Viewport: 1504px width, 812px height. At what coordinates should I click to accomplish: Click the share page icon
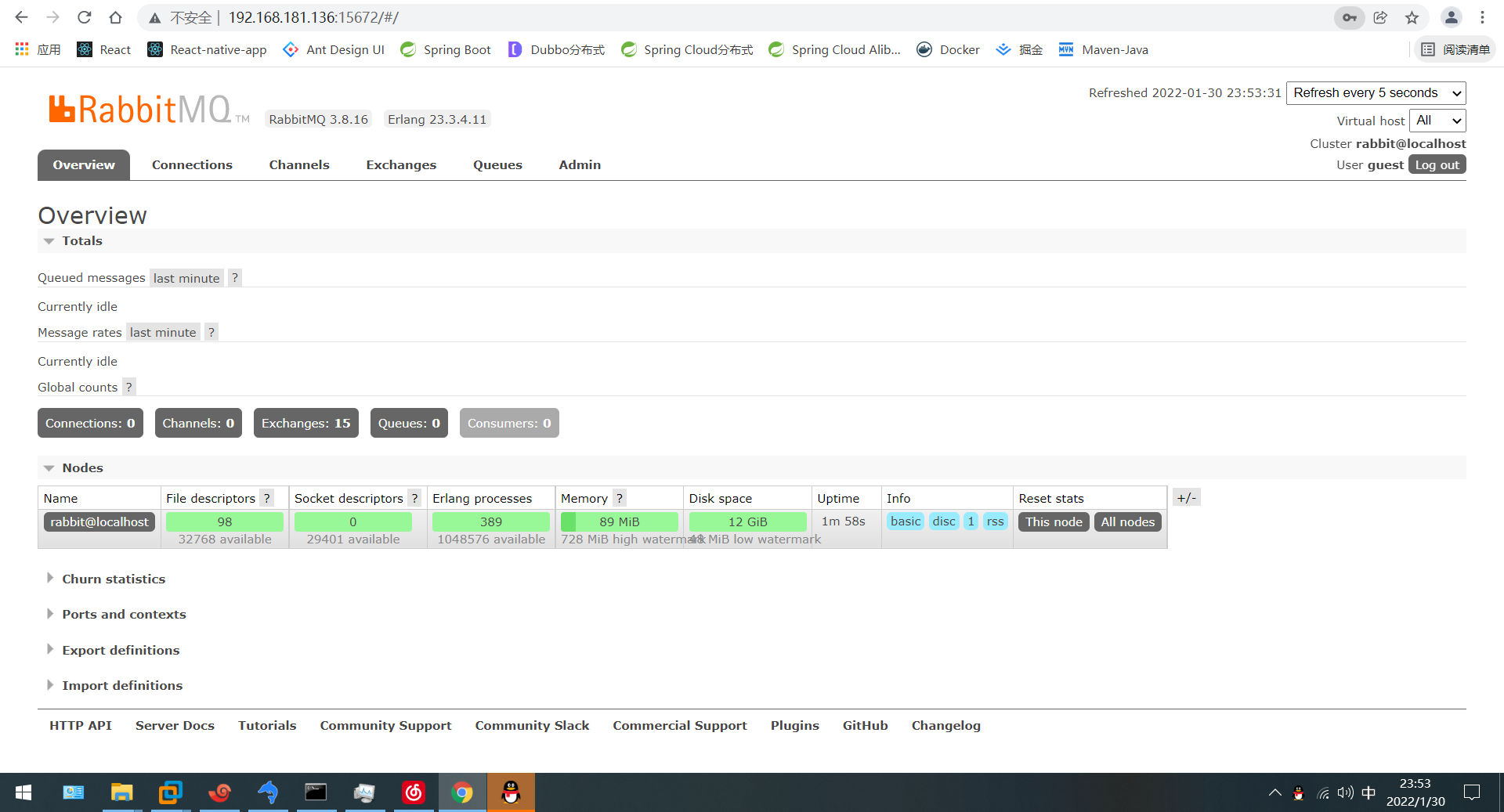pyautogui.click(x=1380, y=17)
